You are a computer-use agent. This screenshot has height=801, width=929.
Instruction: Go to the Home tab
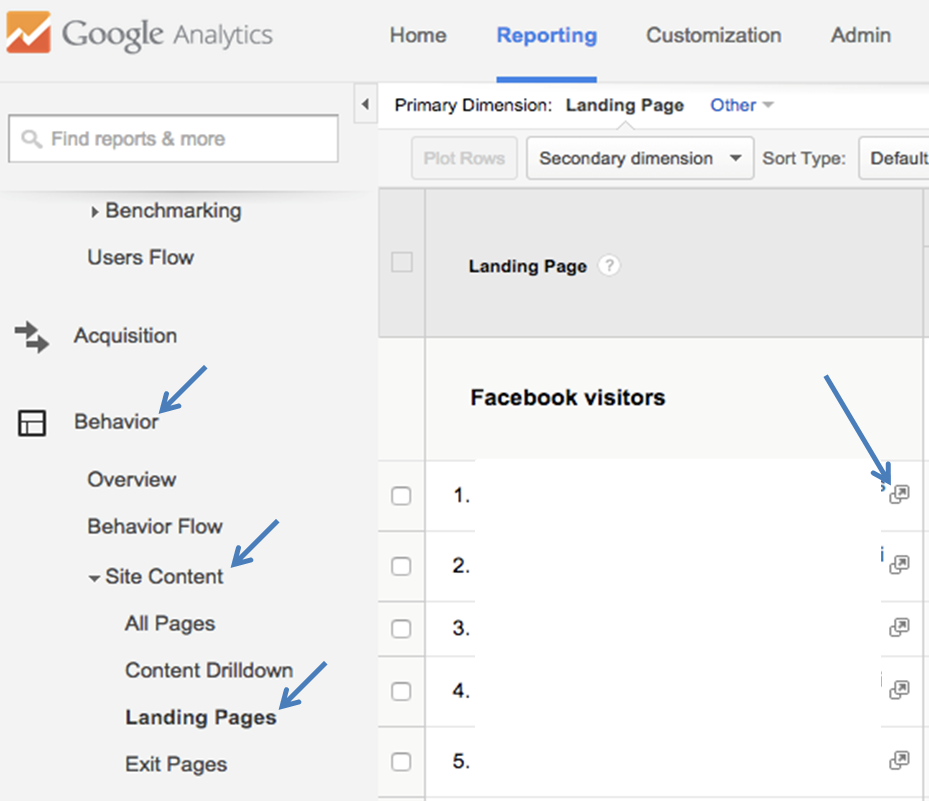coord(418,36)
